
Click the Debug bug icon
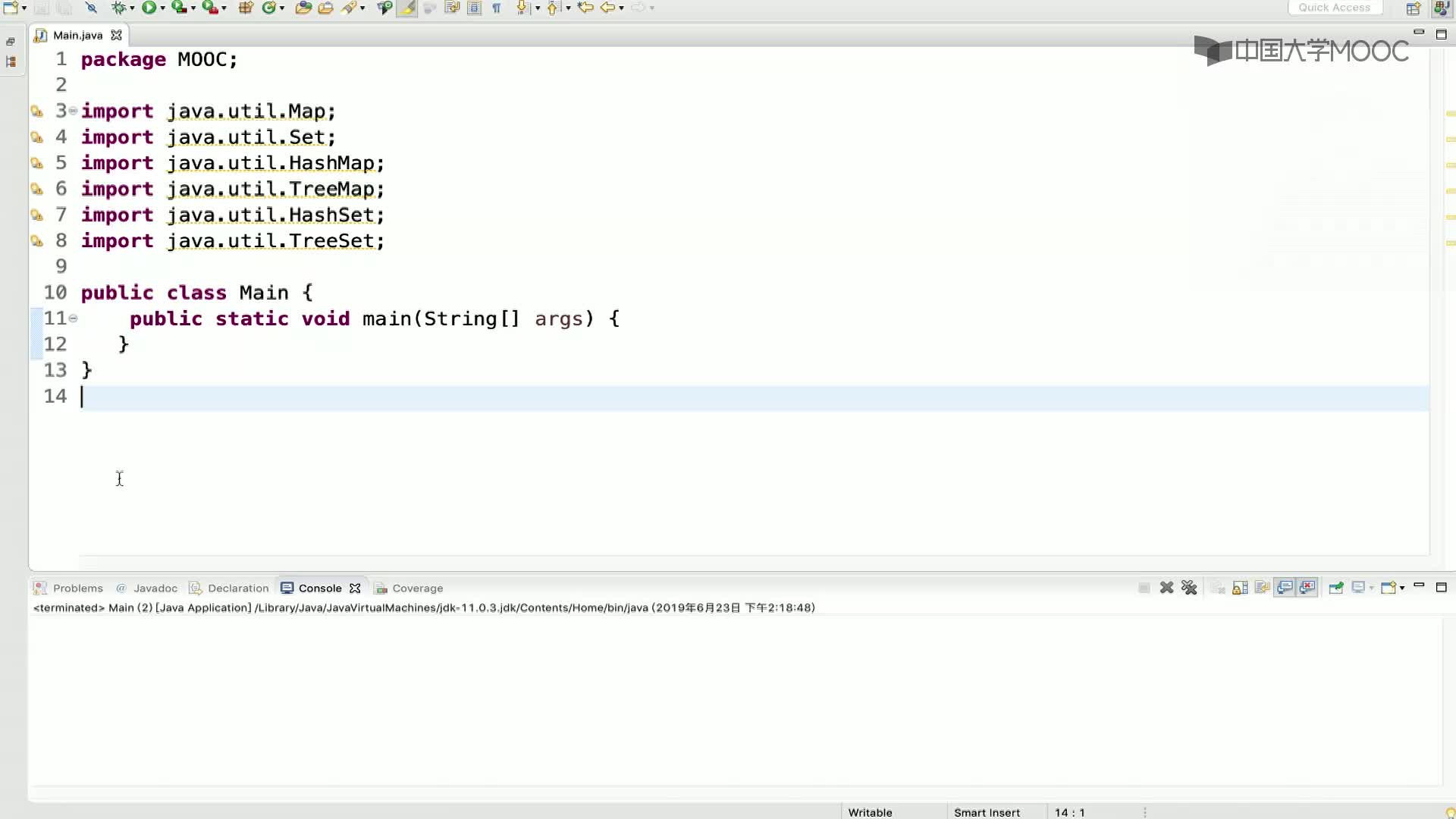pos(118,8)
